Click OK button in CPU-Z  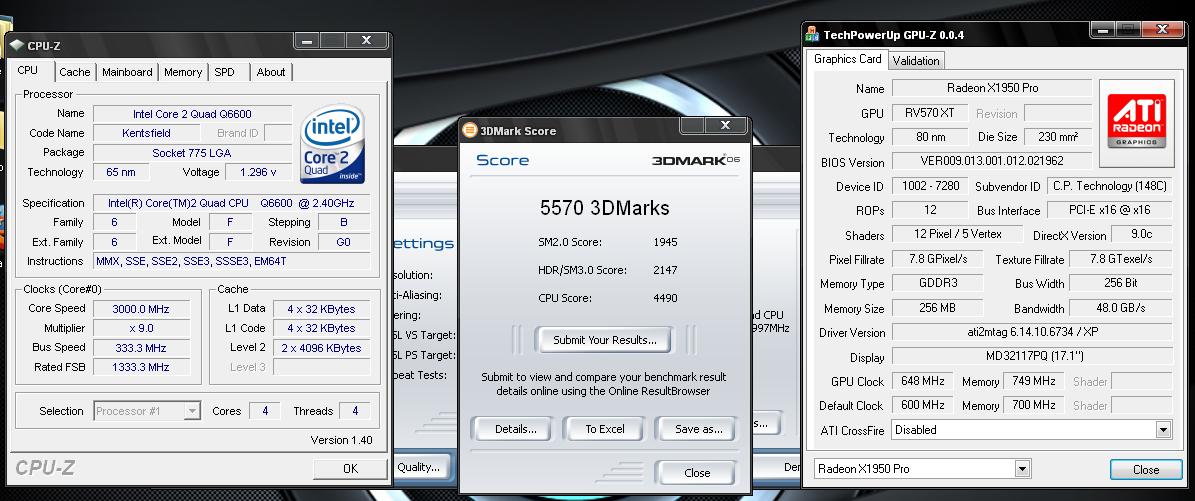[350, 468]
